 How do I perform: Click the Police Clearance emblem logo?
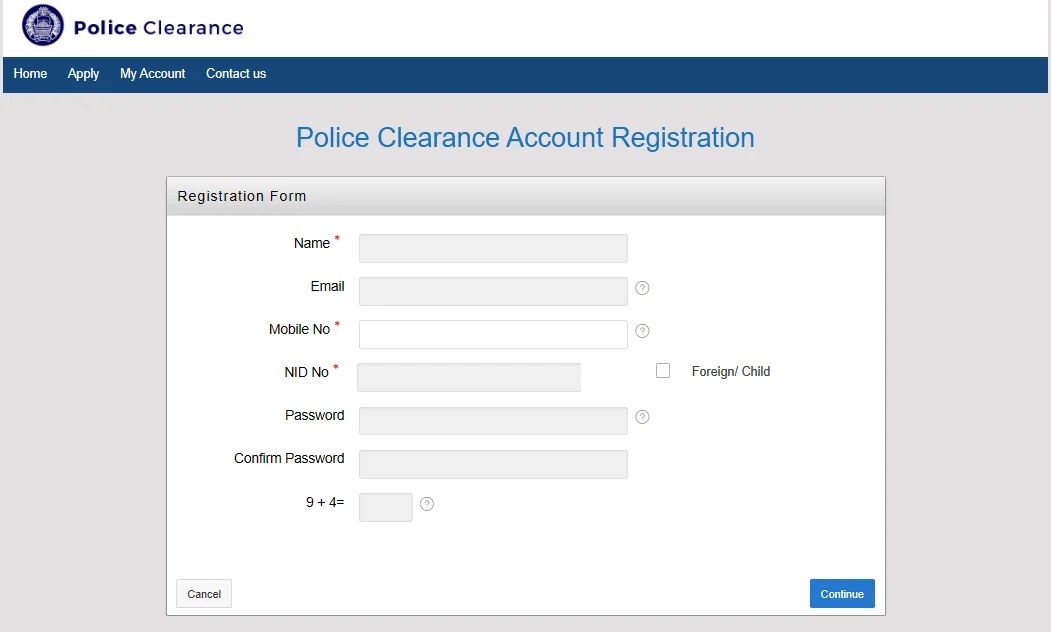point(43,25)
